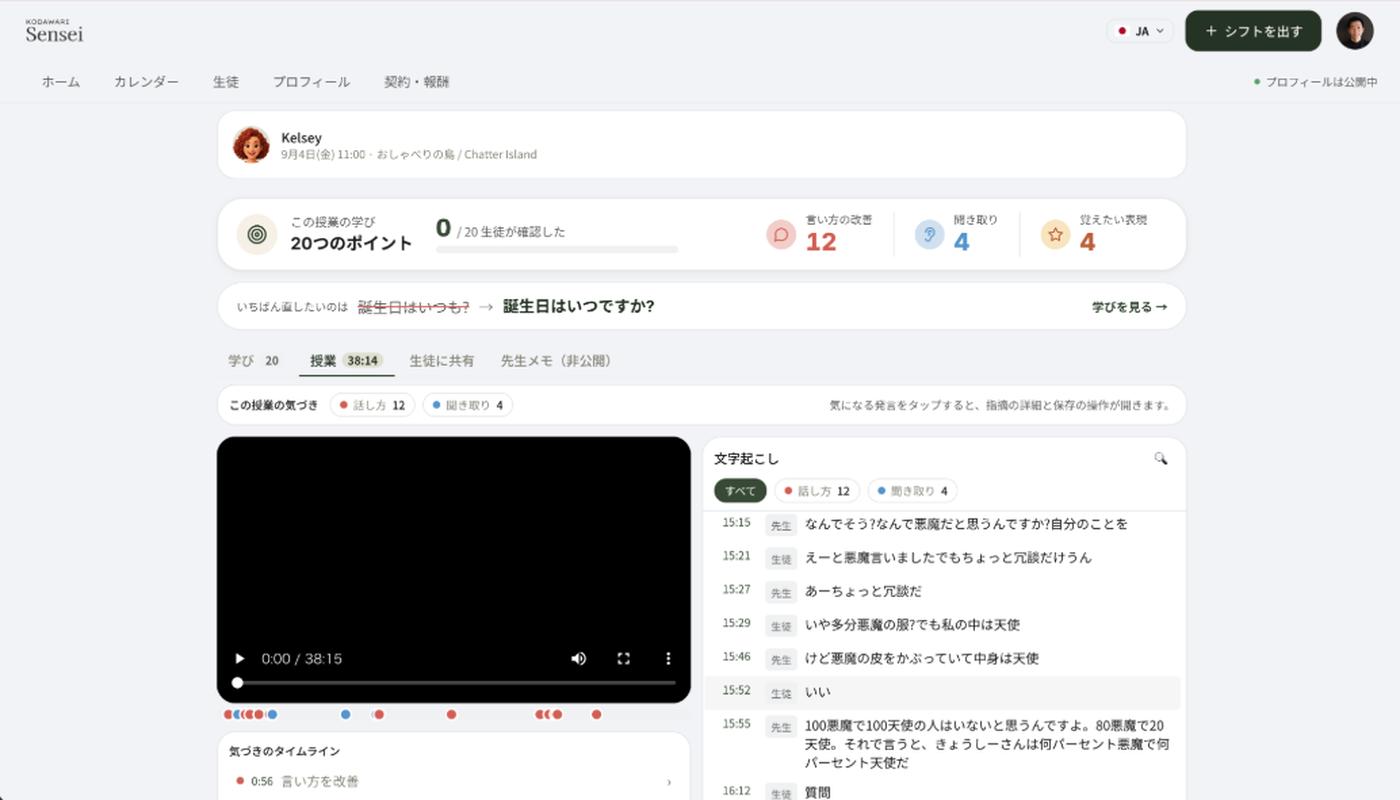Switch to the 生徒に共有 tab
This screenshot has height=800, width=1400.
(442, 361)
